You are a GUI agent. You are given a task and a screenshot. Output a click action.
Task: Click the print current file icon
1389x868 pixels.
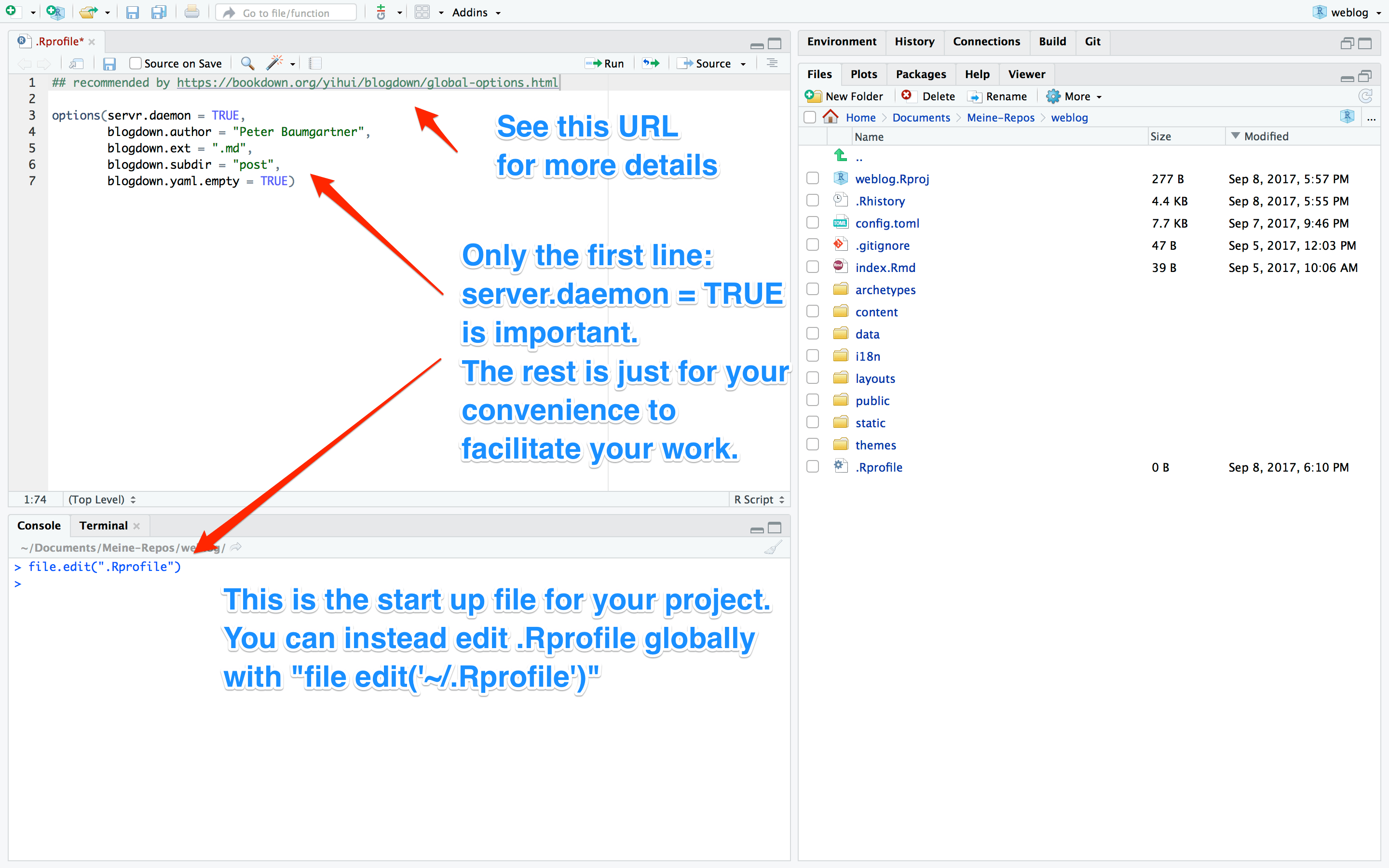[x=191, y=12]
